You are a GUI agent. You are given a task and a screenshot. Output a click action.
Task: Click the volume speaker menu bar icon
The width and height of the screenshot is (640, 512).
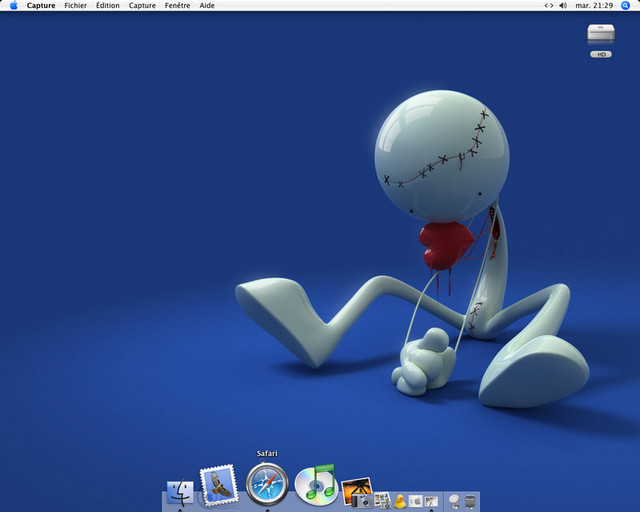563,5
